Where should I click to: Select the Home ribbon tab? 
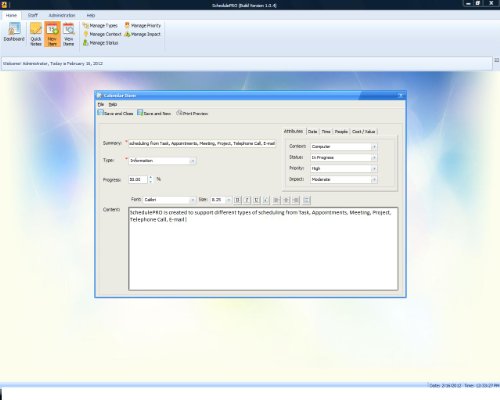coord(11,15)
